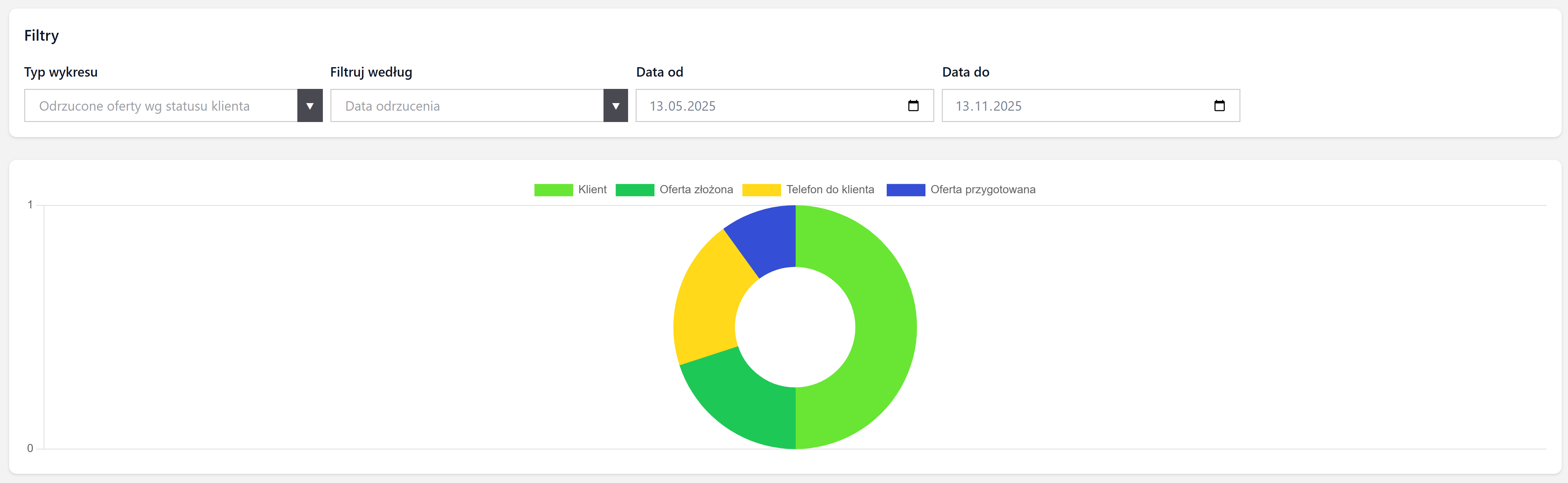
Task: Hide Oferta przygotowana via legend label
Action: (x=982, y=190)
